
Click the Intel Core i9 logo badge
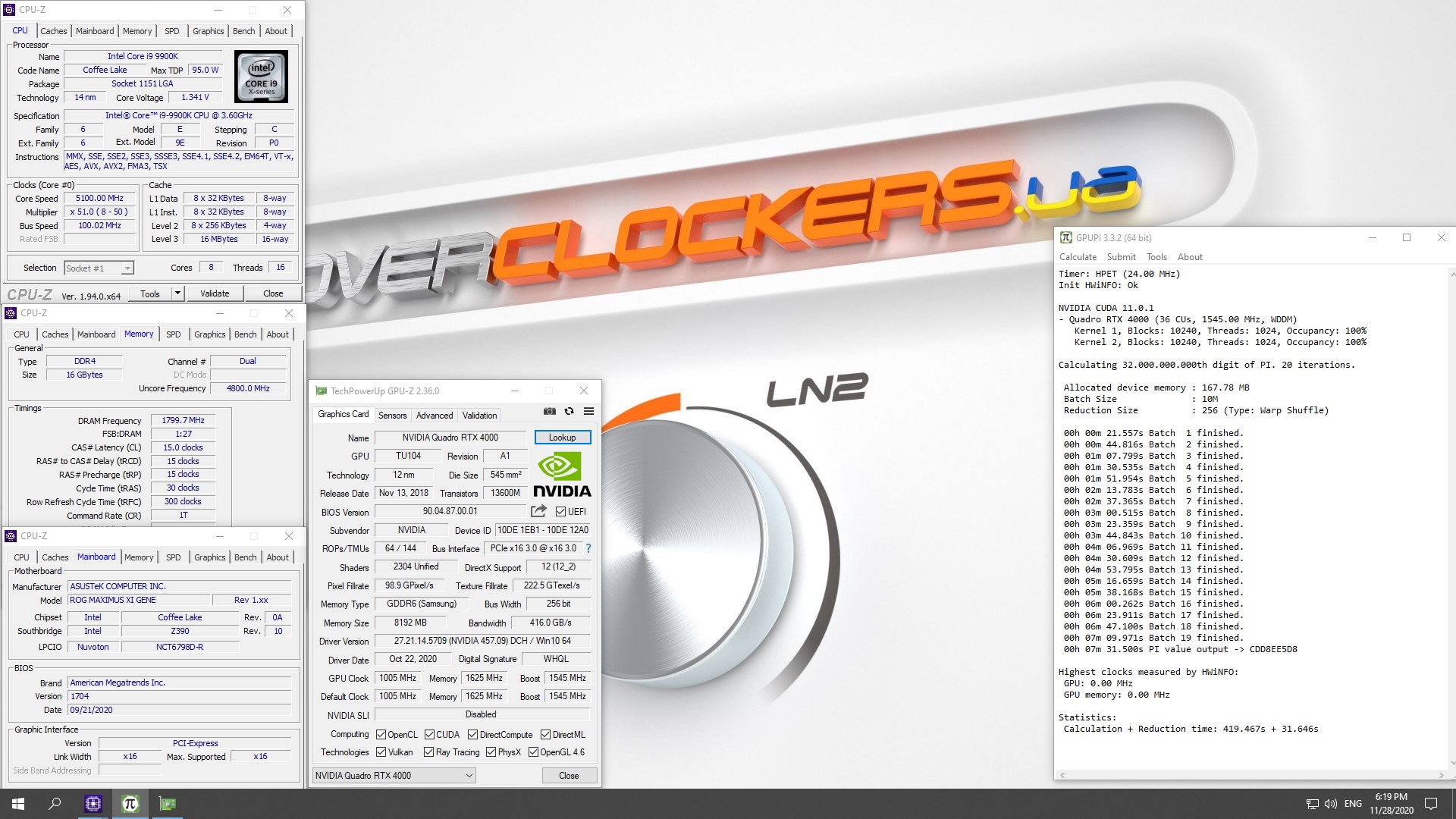point(261,77)
